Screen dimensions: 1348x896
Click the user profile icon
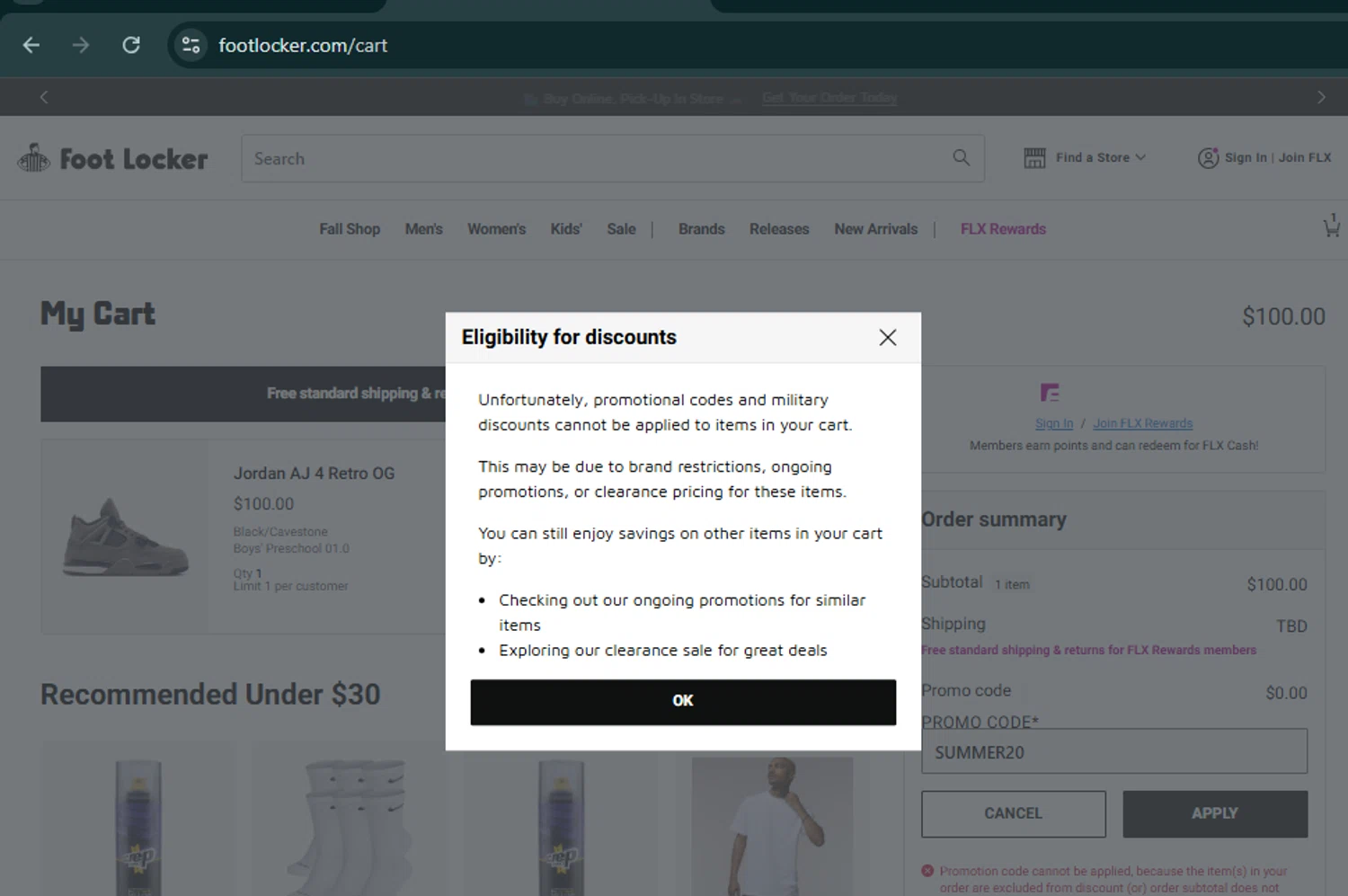1208,158
